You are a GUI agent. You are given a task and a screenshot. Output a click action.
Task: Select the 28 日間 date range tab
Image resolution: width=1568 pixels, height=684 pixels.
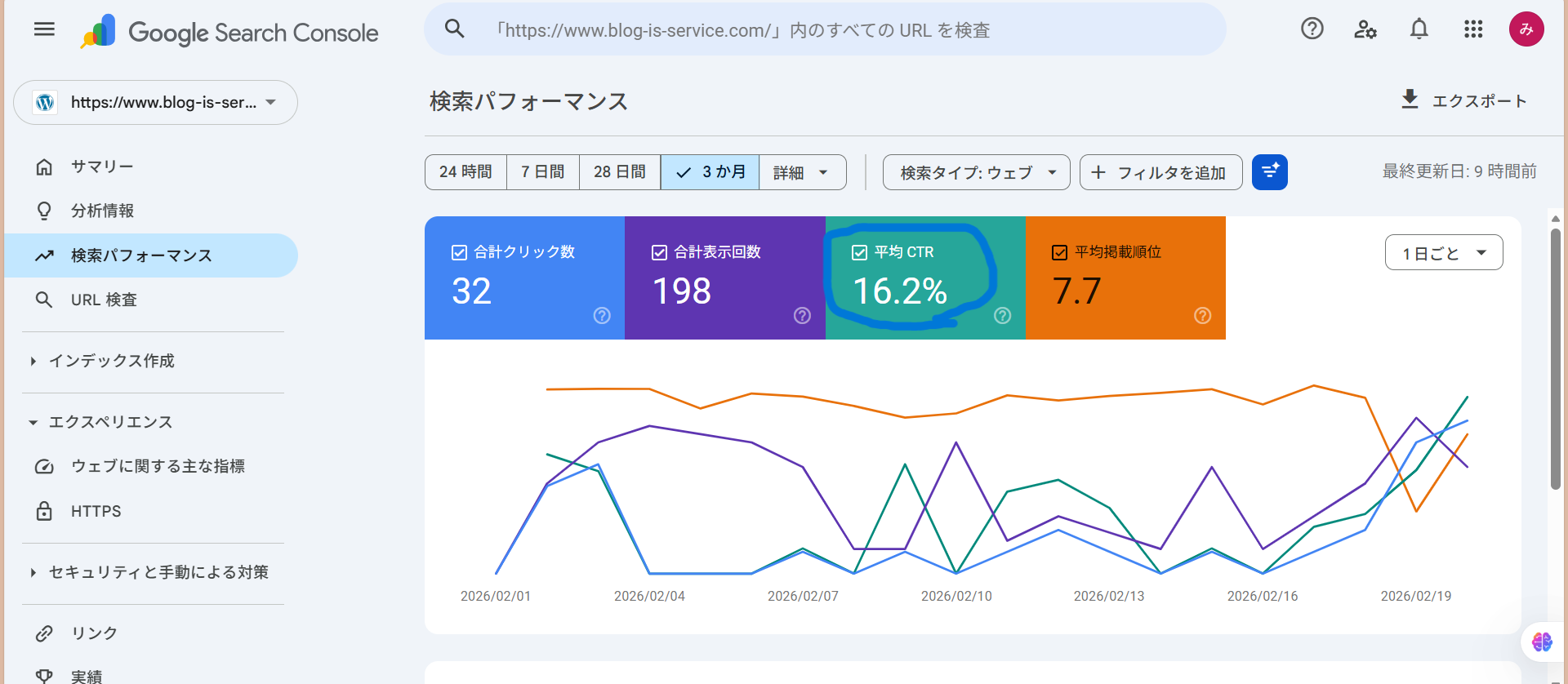[x=619, y=172]
